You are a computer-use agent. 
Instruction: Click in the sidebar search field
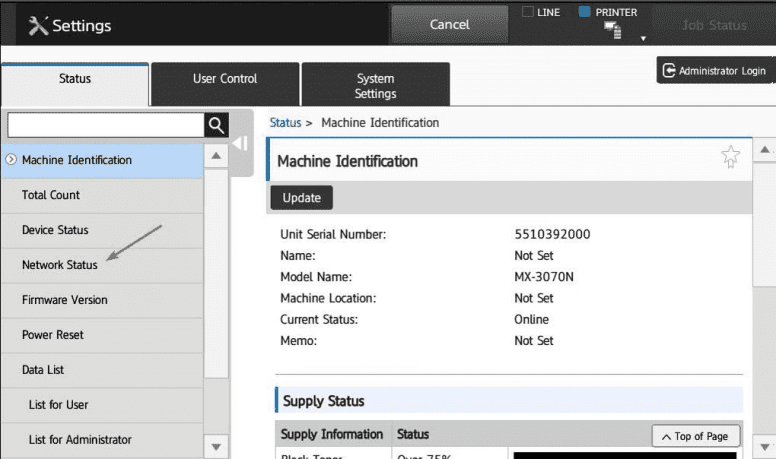pyautogui.click(x=104, y=124)
